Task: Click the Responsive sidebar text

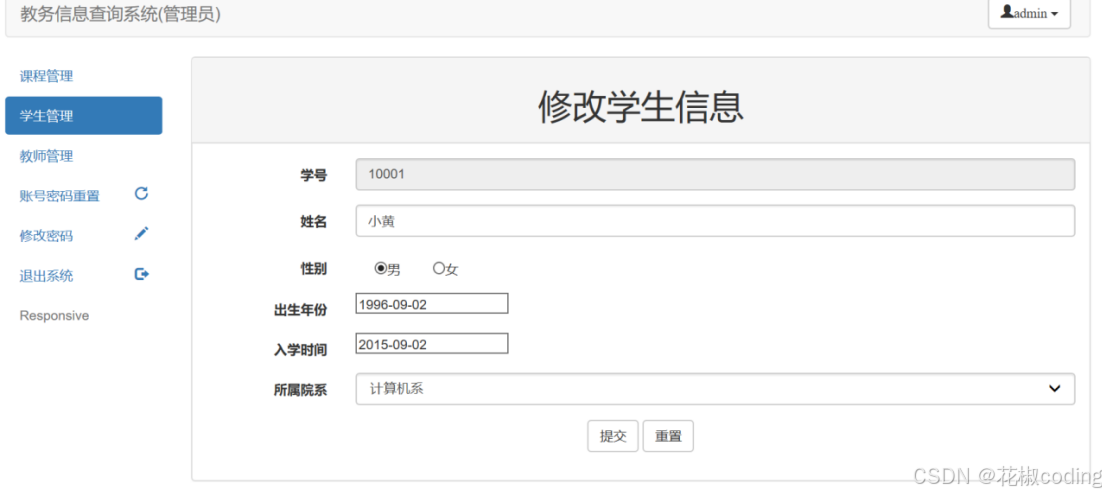Action: coord(54,315)
